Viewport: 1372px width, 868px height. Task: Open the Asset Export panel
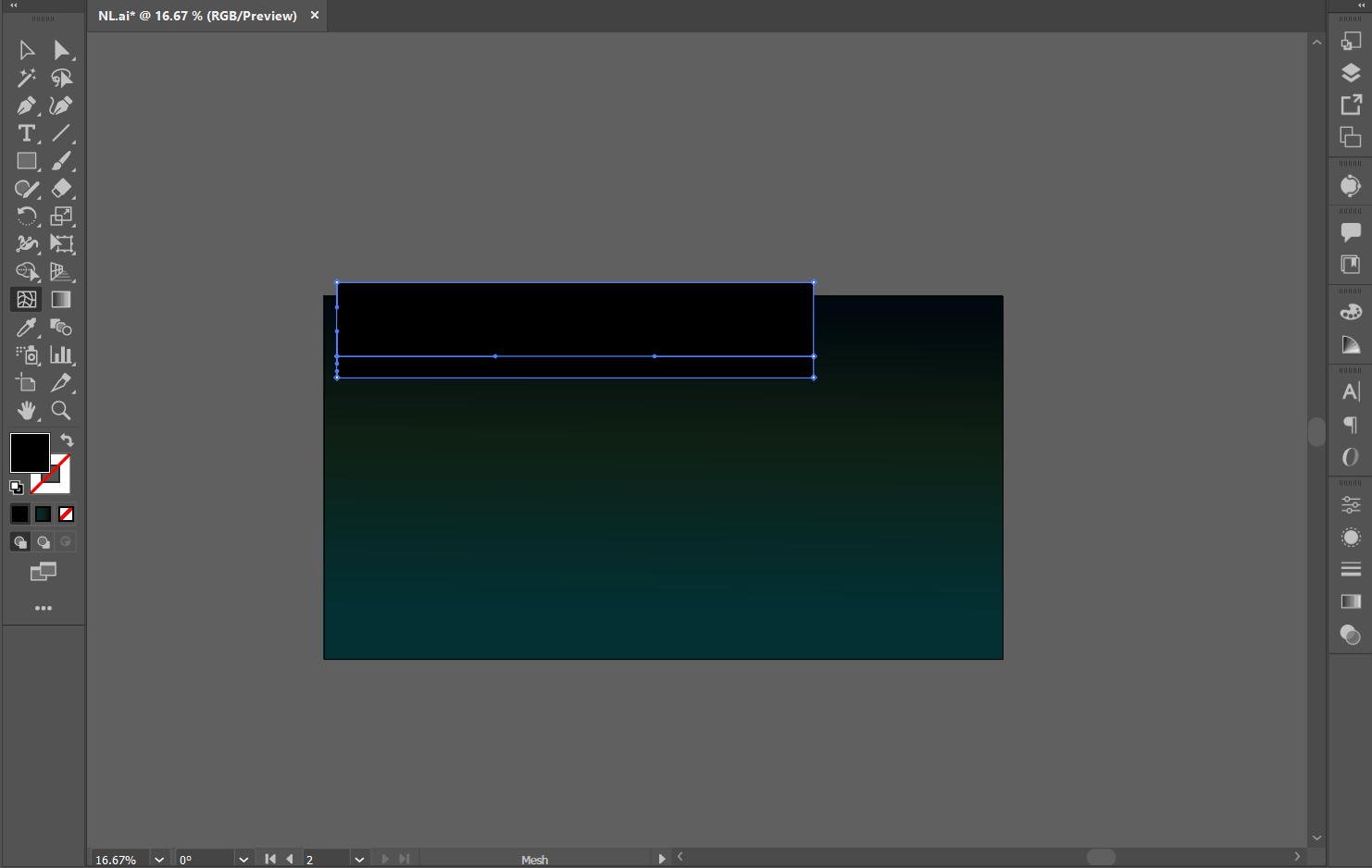[1351, 105]
